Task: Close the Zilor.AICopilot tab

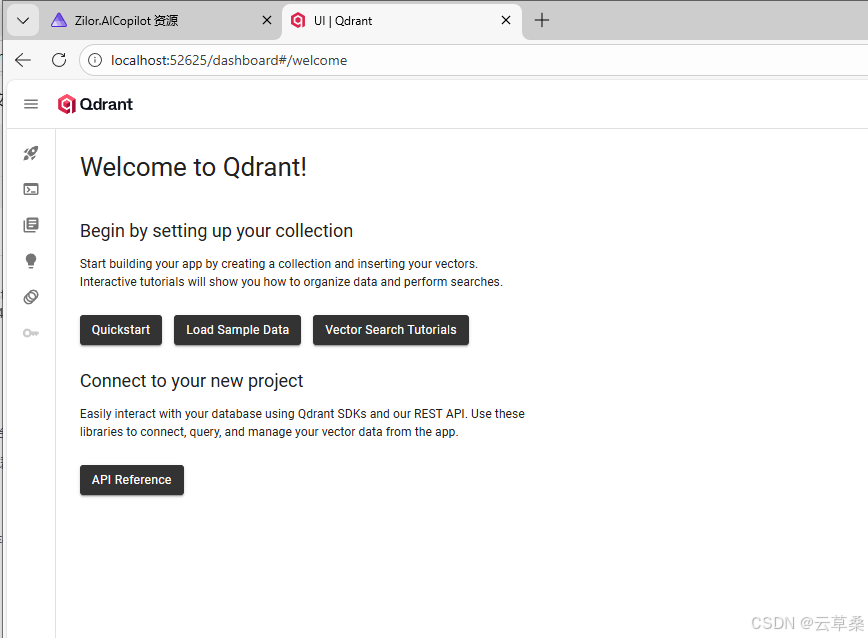Action: tap(267, 20)
